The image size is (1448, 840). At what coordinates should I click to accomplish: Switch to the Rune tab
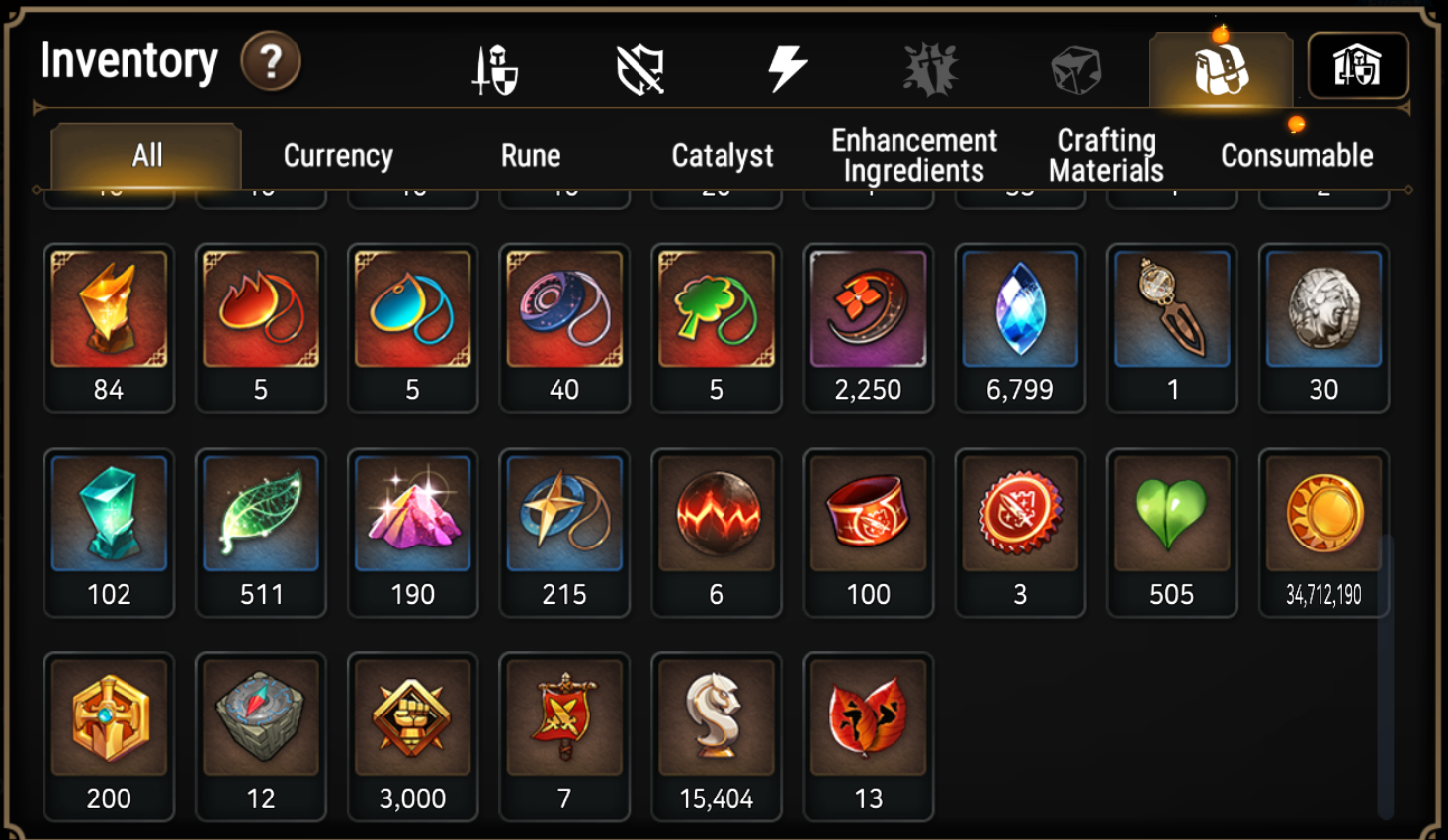tap(531, 155)
